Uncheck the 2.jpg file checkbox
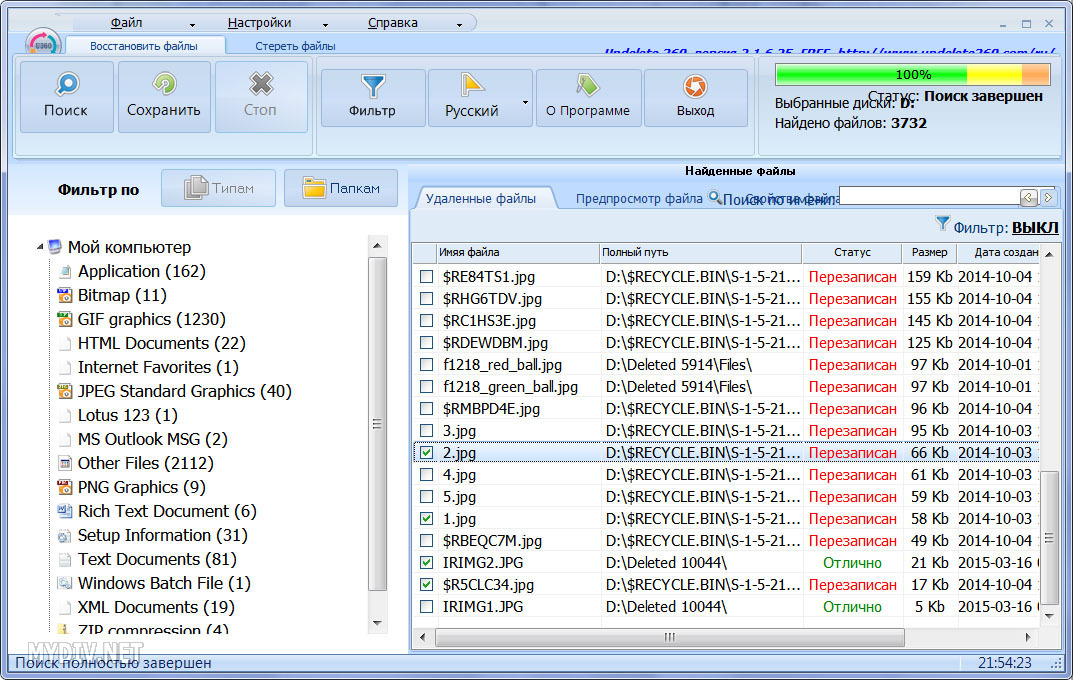 click(x=427, y=453)
